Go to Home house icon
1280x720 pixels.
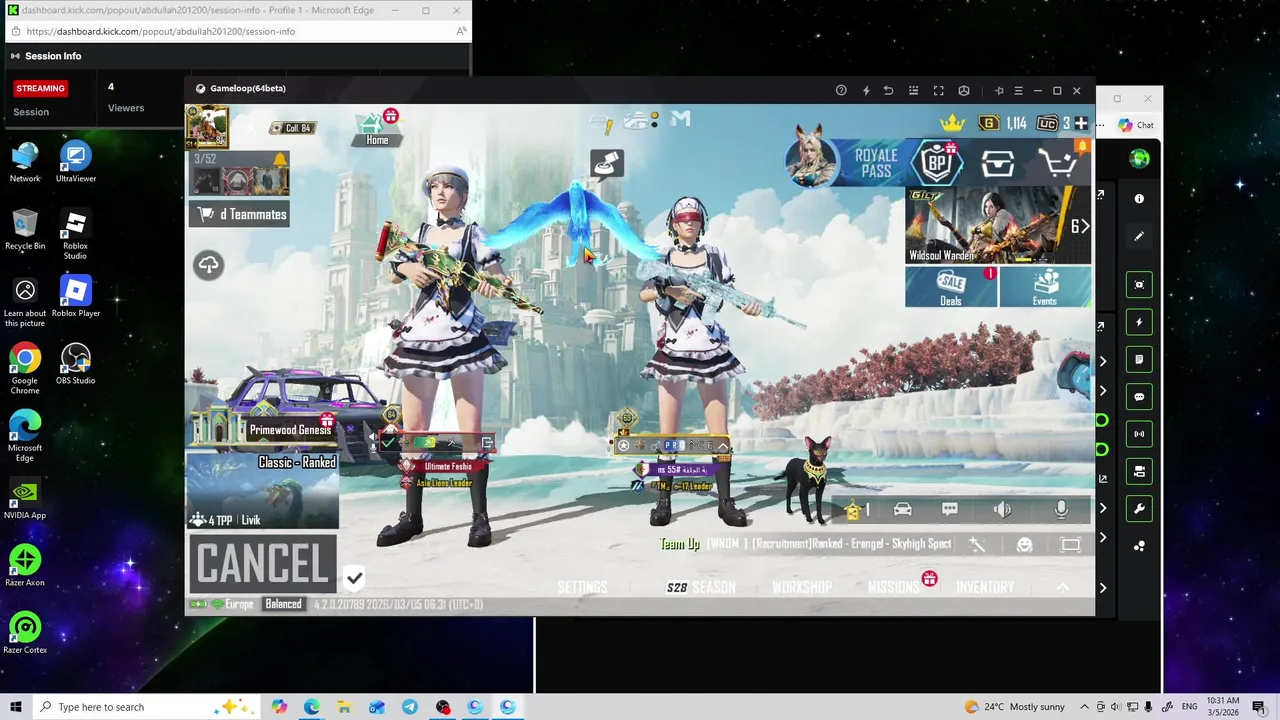377,128
